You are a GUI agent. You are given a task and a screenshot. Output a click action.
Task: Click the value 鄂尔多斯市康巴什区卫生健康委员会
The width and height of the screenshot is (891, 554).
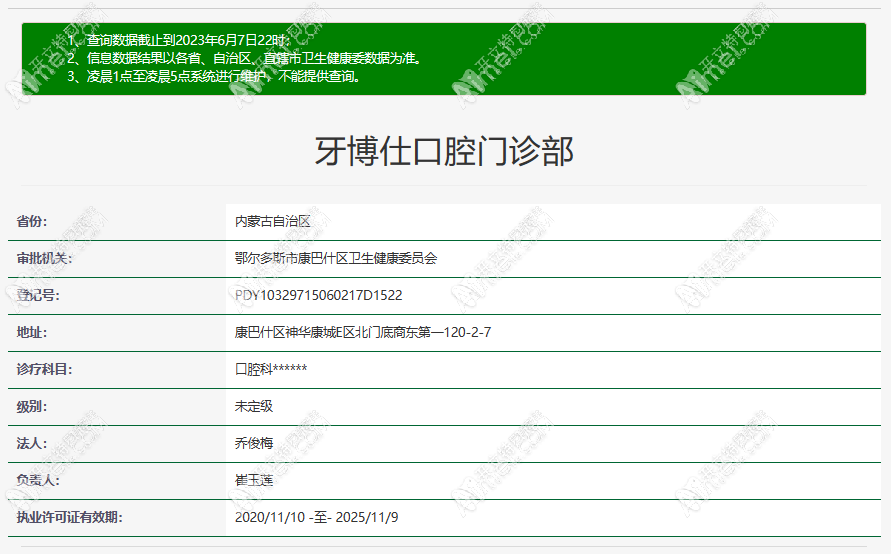point(336,259)
